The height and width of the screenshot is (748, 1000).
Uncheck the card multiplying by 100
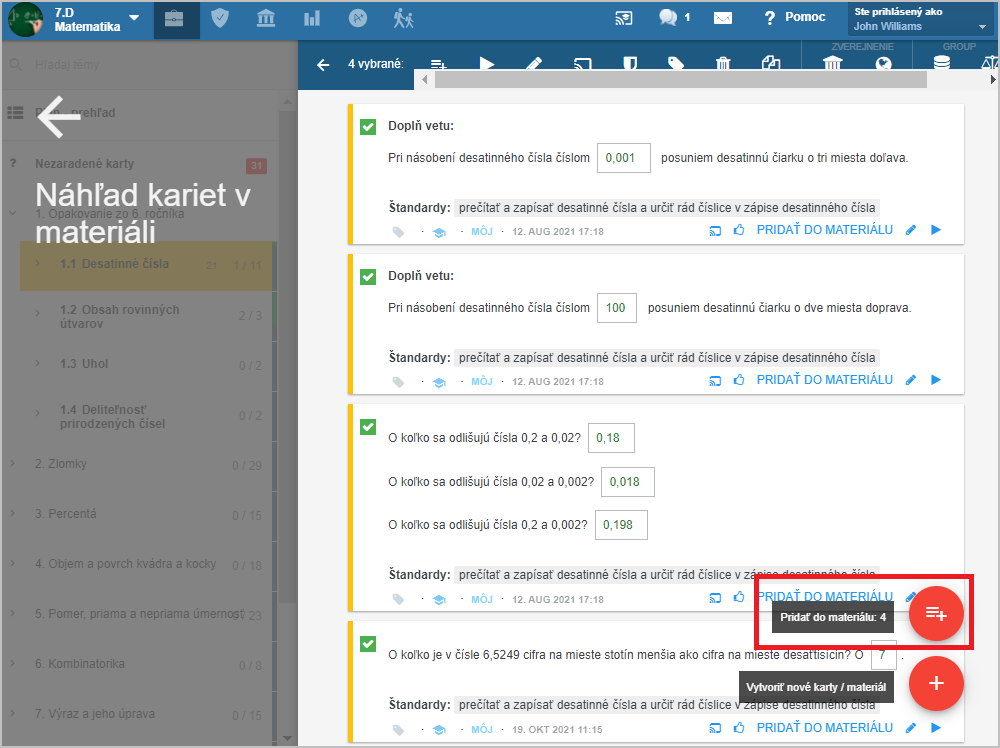[368, 277]
